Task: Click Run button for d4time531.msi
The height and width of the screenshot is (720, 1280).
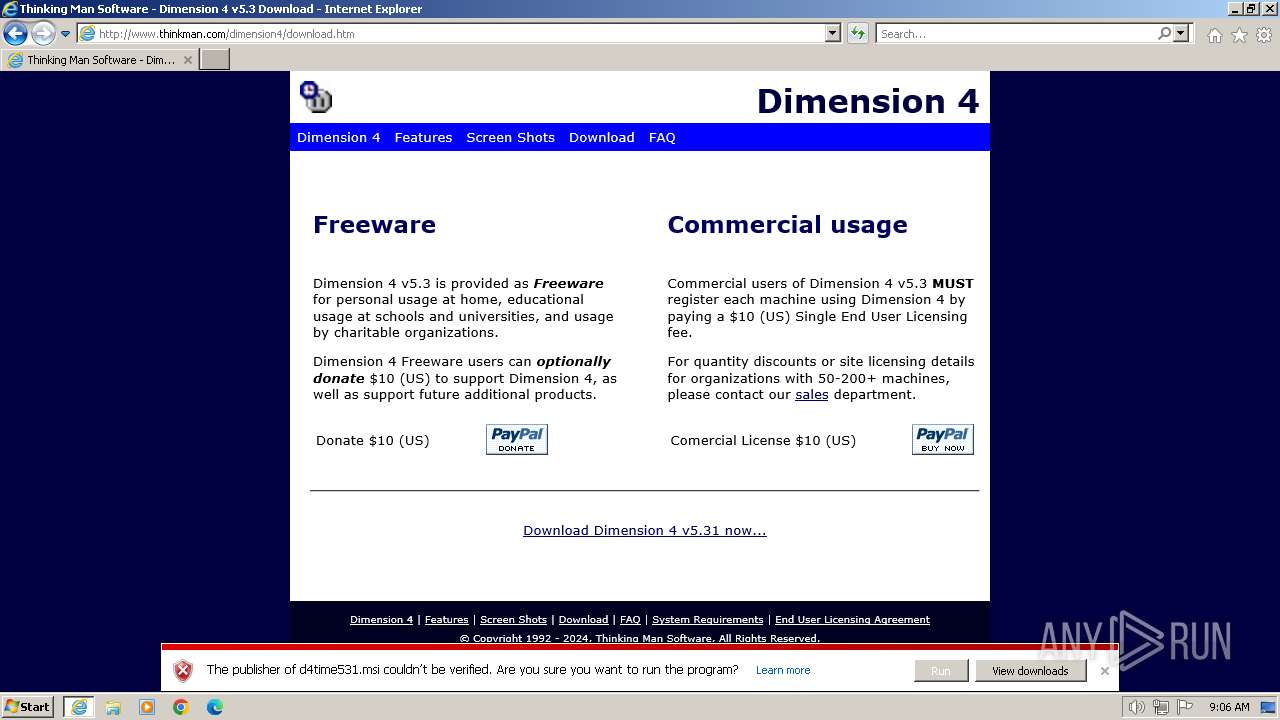Action: (941, 670)
